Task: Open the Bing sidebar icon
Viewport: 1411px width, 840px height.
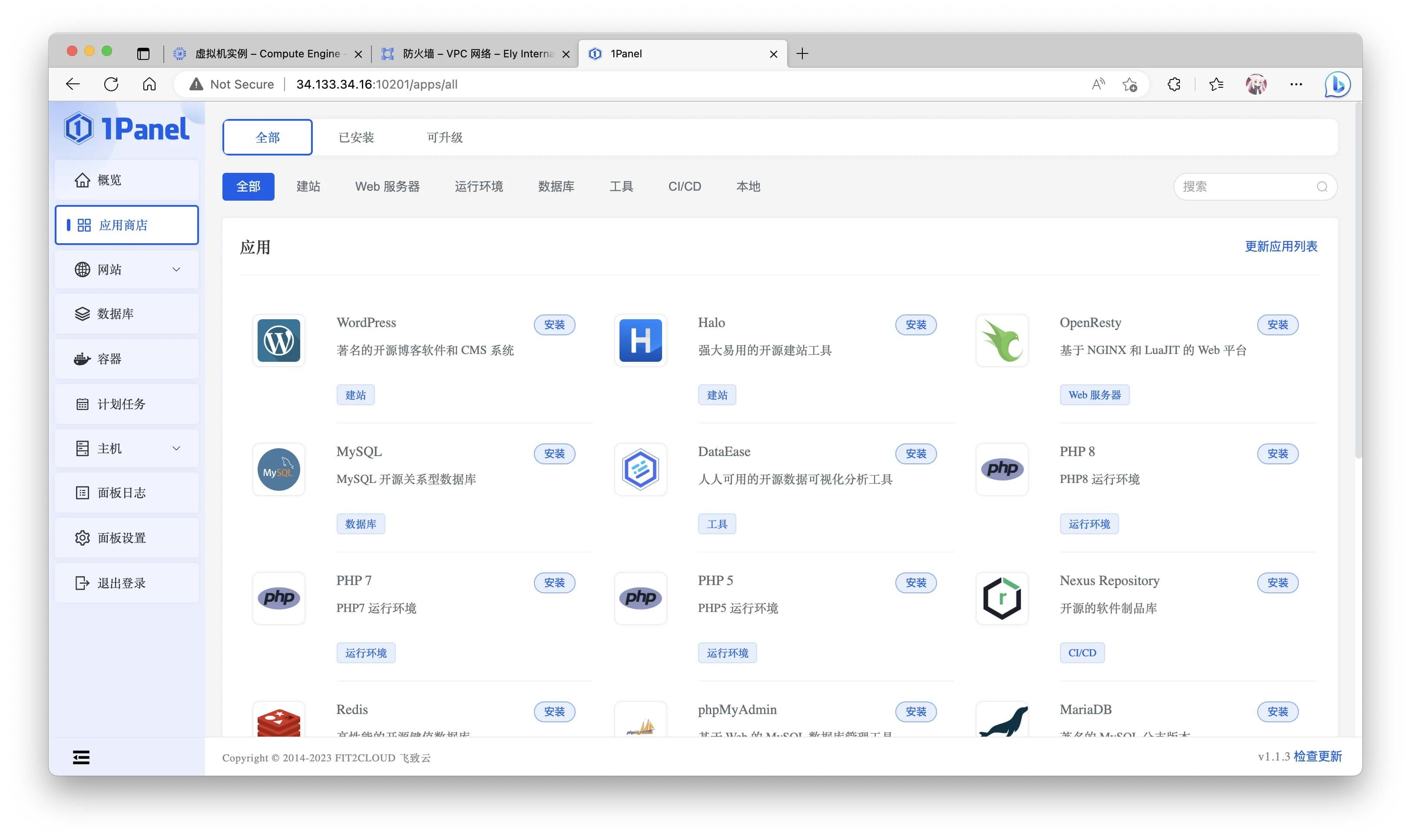Action: coord(1338,84)
